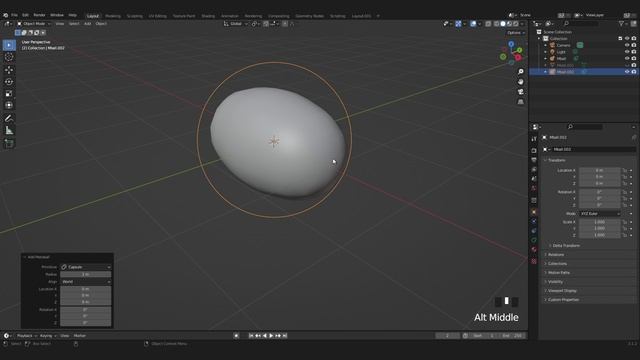
Task: Open the timeline Marker menu
Action: coord(80,336)
